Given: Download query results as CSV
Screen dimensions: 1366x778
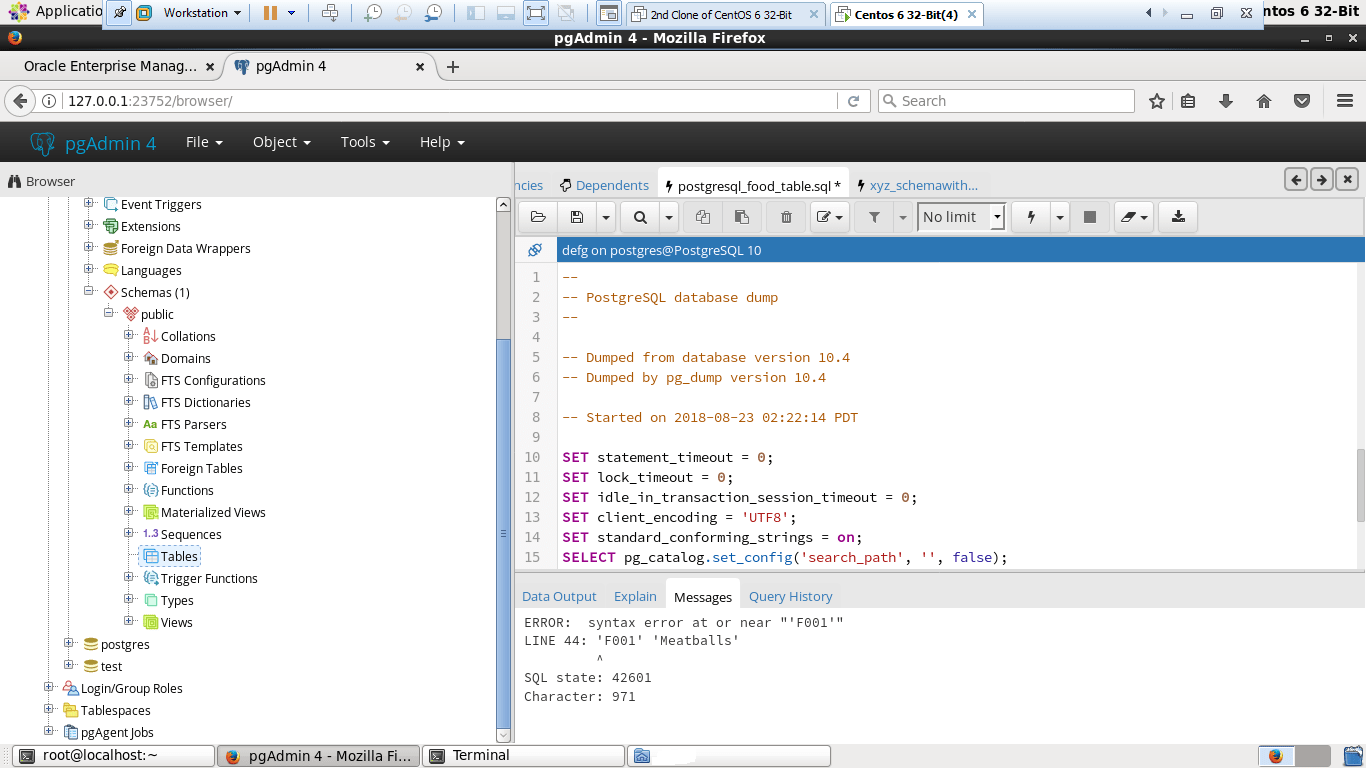Looking at the screenshot, I should (x=1178, y=217).
